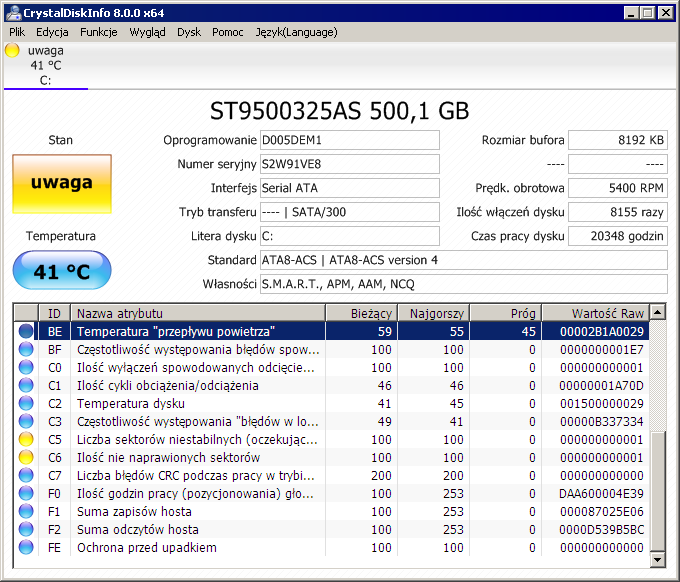Click status dot of BE attribute row
The height and width of the screenshot is (582, 680).
point(26,331)
